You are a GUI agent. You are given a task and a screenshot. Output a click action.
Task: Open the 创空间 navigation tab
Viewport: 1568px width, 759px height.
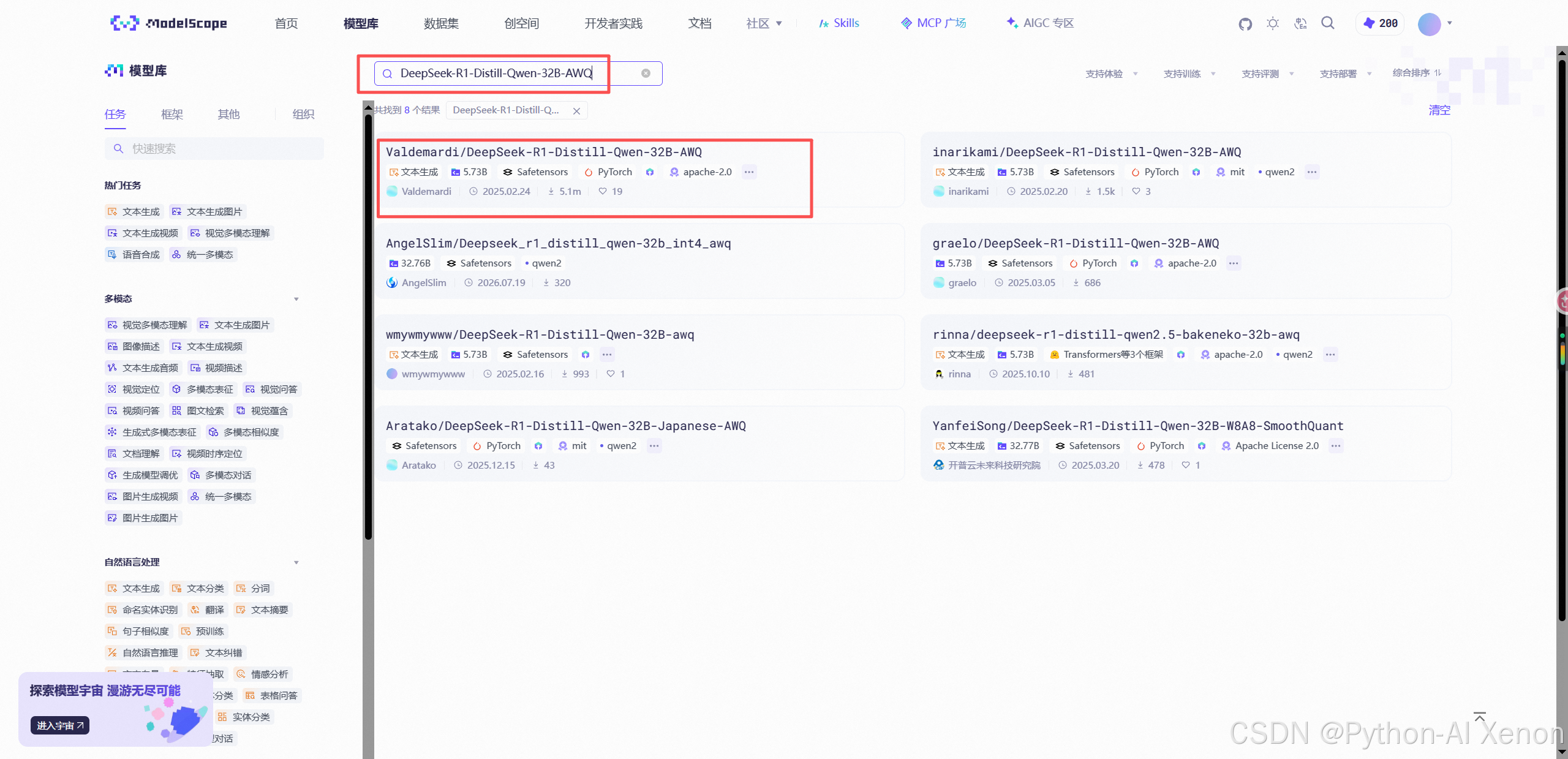[522, 23]
